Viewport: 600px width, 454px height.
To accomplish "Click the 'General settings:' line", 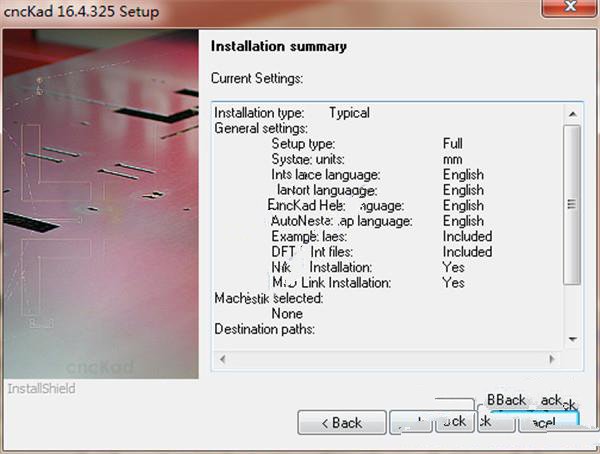I will [261, 128].
